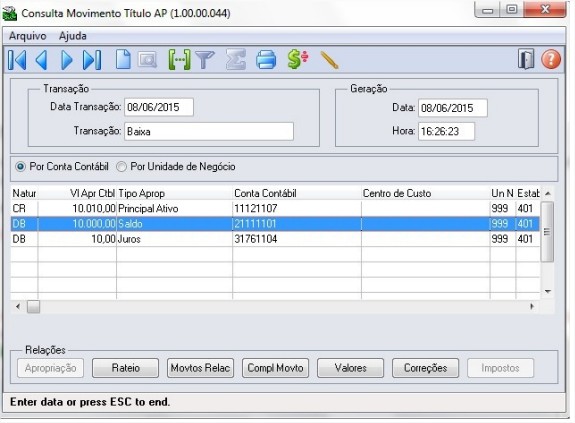Click the disabled Apropriação button
The image size is (575, 423).
click(51, 368)
